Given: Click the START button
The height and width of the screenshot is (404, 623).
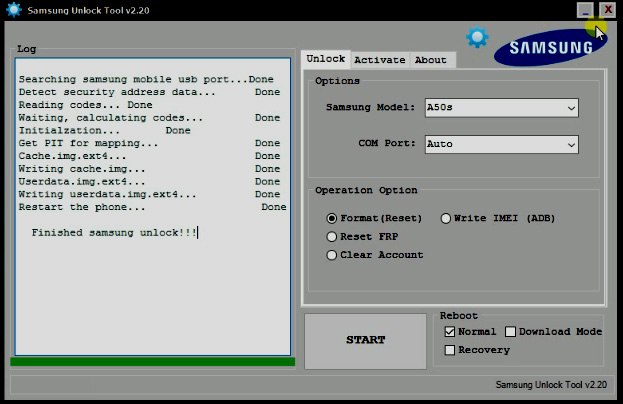Looking at the screenshot, I should 366,341.
